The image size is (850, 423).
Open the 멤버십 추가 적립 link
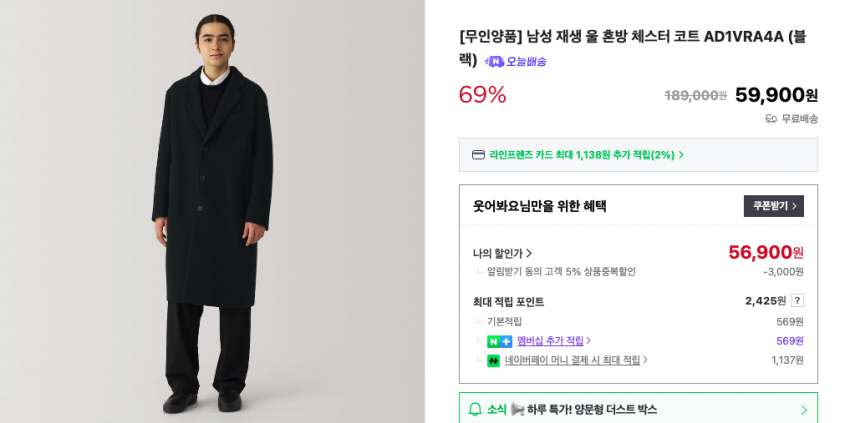(x=551, y=341)
